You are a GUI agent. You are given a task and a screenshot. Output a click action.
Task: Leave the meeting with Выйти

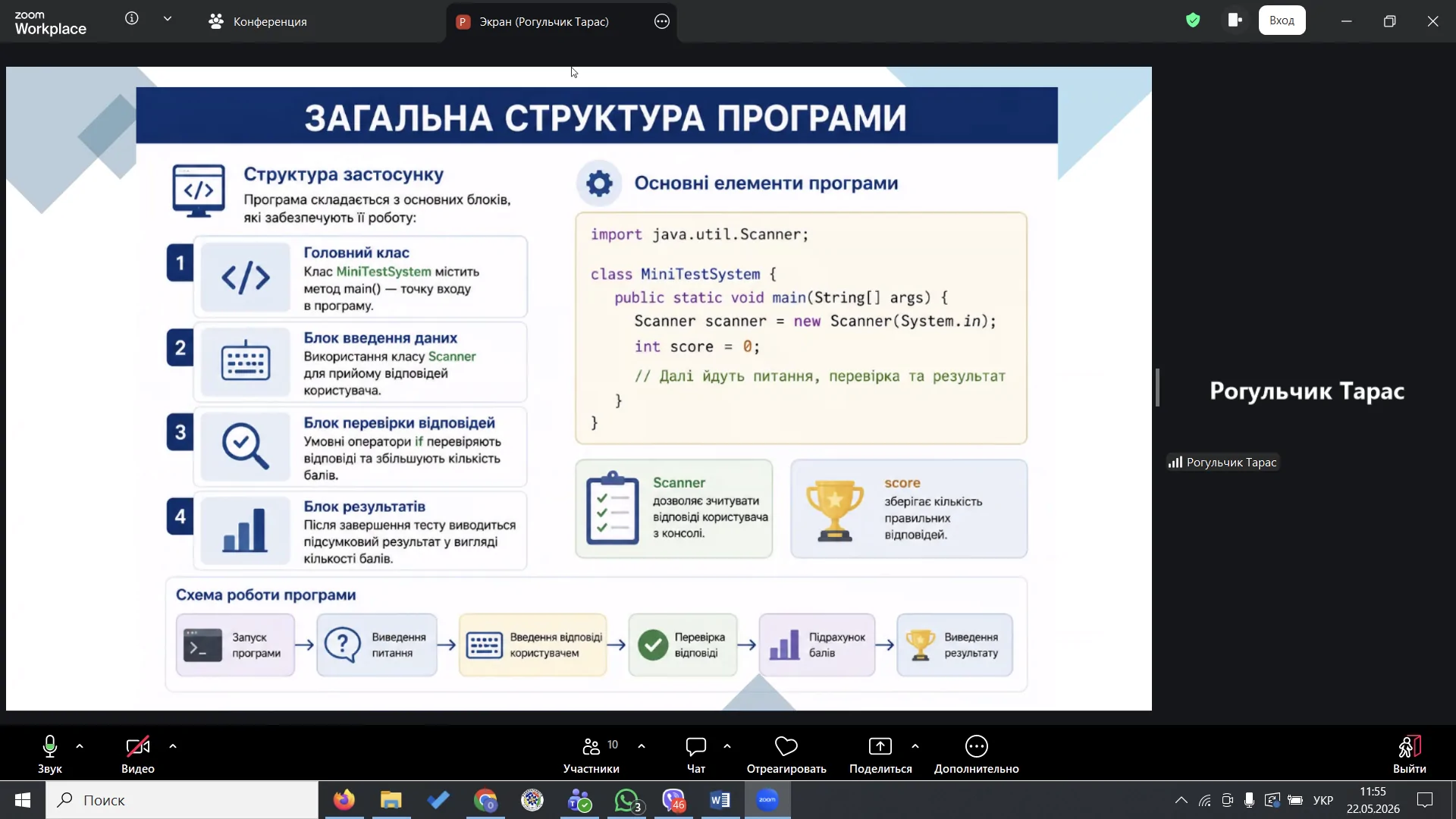1410,755
